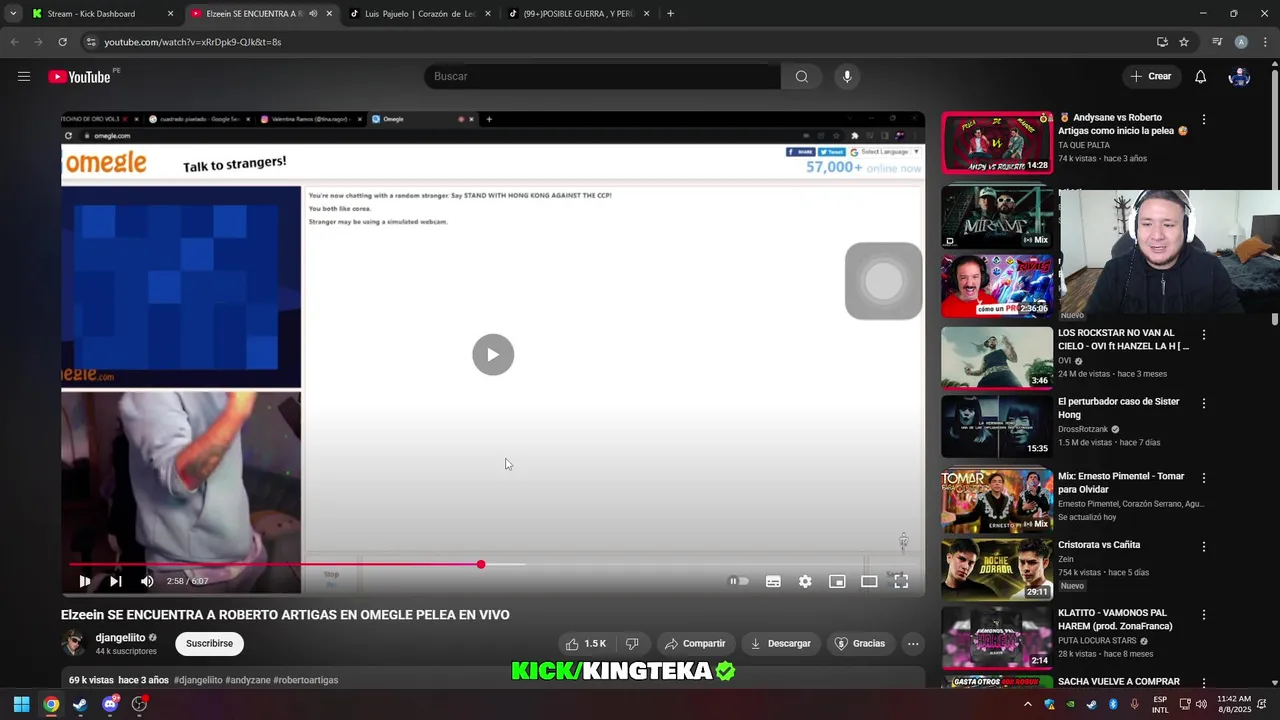1280x720 pixels.
Task: Open options for Sister Hong video
Action: 1204,403
